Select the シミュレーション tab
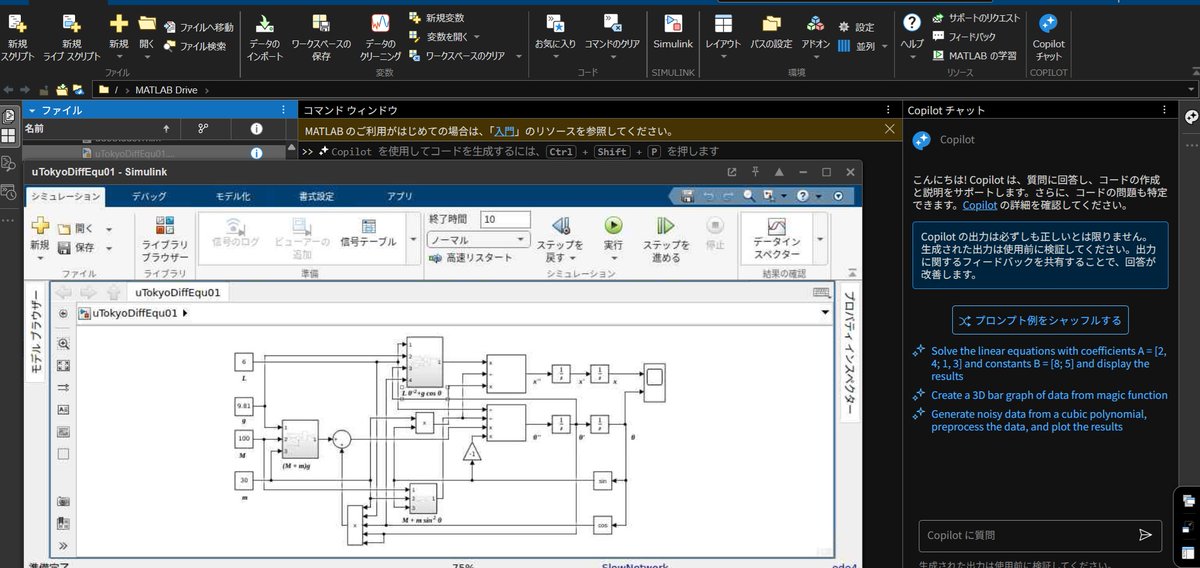The width and height of the screenshot is (1200, 568). point(64,197)
